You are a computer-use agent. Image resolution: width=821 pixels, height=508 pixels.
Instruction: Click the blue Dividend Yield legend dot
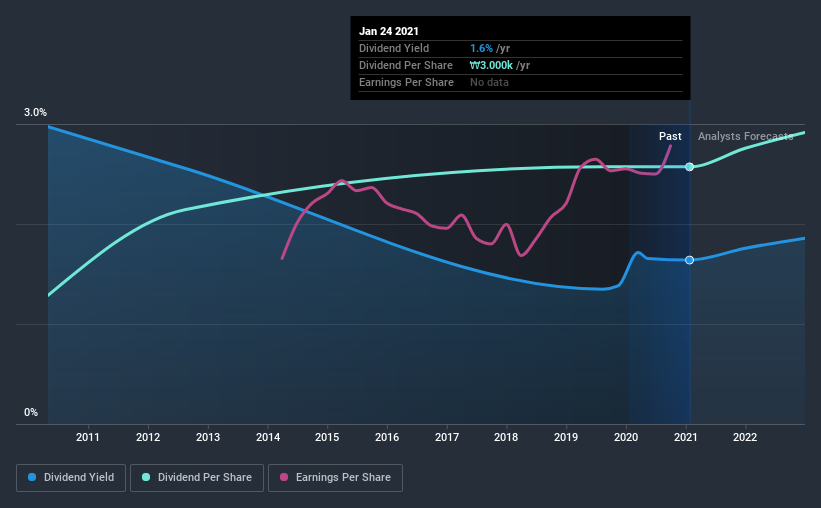32,477
